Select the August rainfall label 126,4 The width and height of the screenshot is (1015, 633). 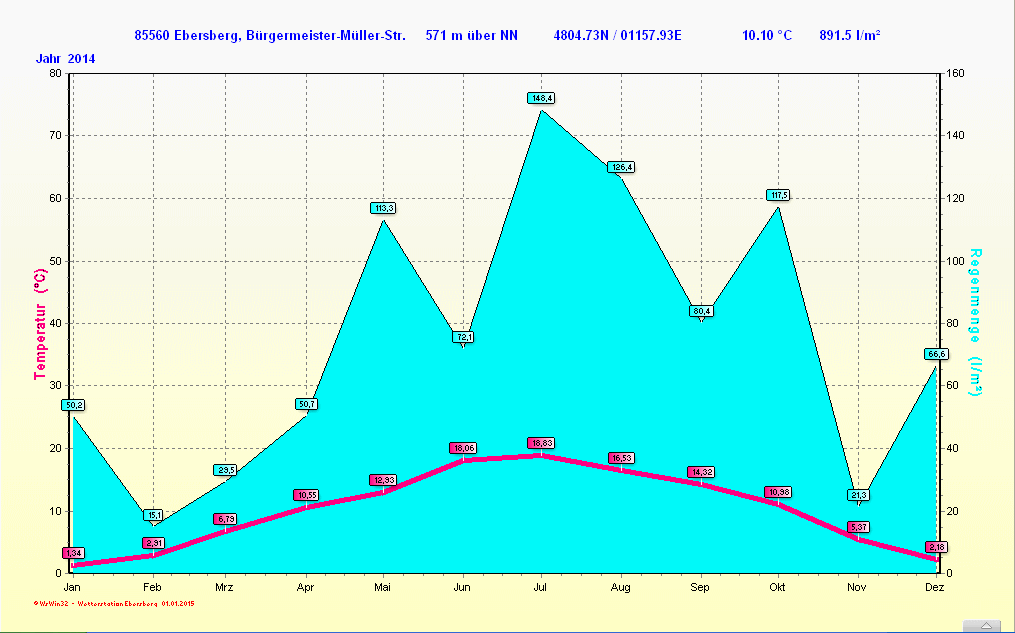pyautogui.click(x=621, y=167)
